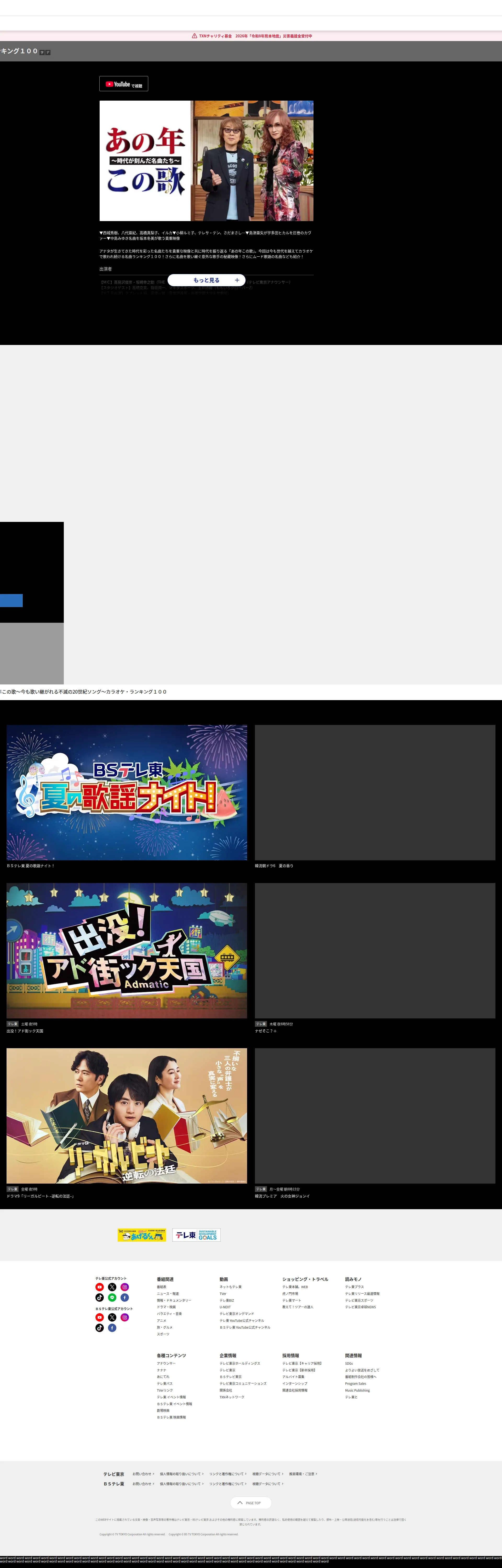
Task: Open 虎ノ門市場 shopping link
Action: coord(290,1294)
